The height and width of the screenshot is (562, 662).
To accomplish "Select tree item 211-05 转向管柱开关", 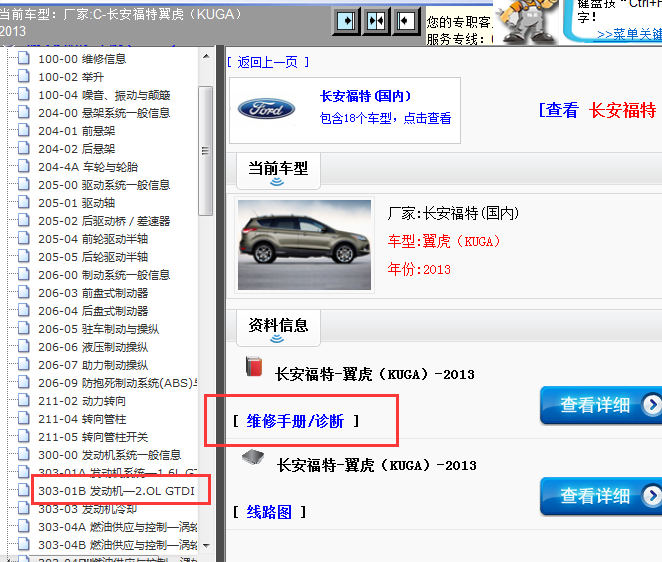I will click(x=93, y=437).
